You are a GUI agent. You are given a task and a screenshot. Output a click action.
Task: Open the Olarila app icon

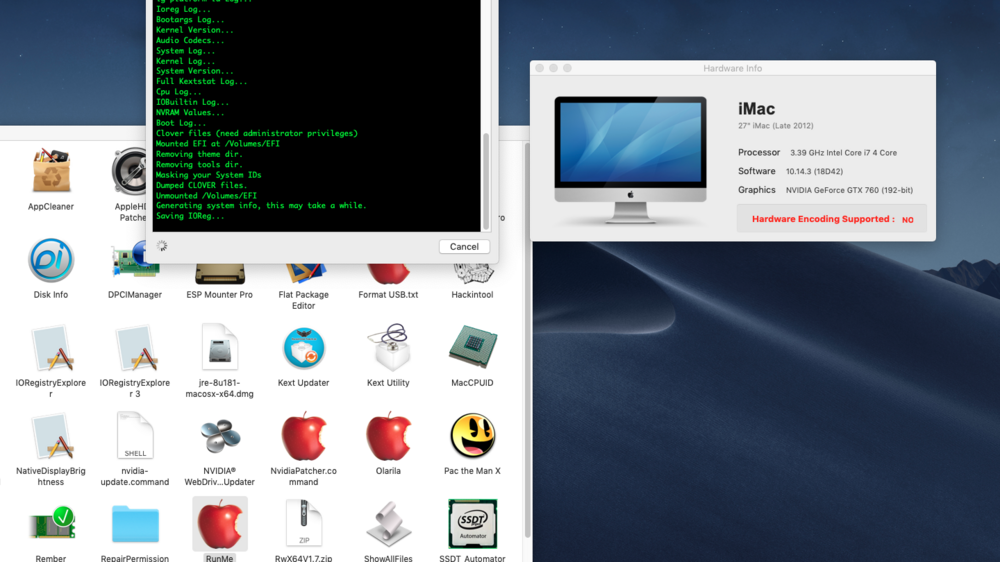[388, 436]
